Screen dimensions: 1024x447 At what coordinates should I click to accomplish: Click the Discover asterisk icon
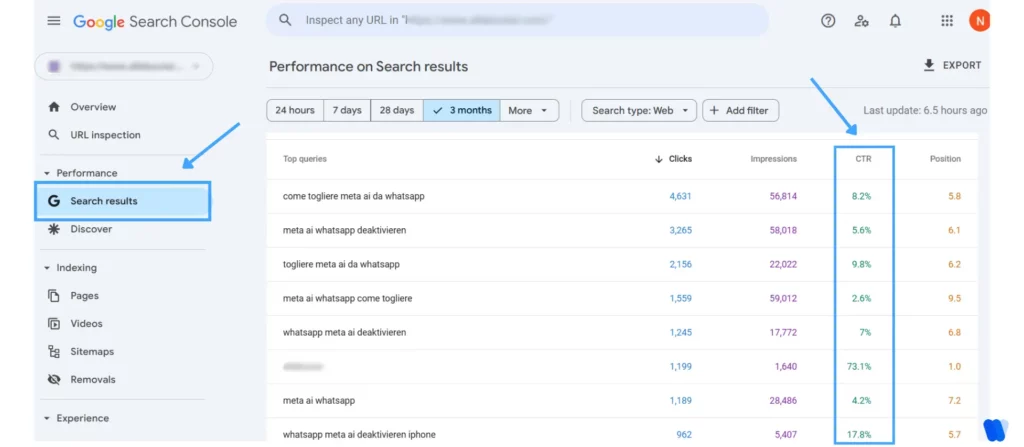click(x=54, y=229)
